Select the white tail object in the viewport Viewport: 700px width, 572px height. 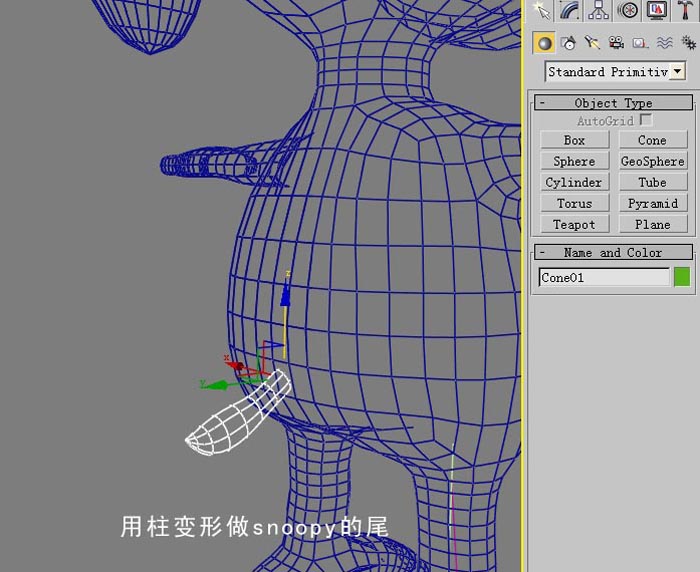(x=239, y=414)
